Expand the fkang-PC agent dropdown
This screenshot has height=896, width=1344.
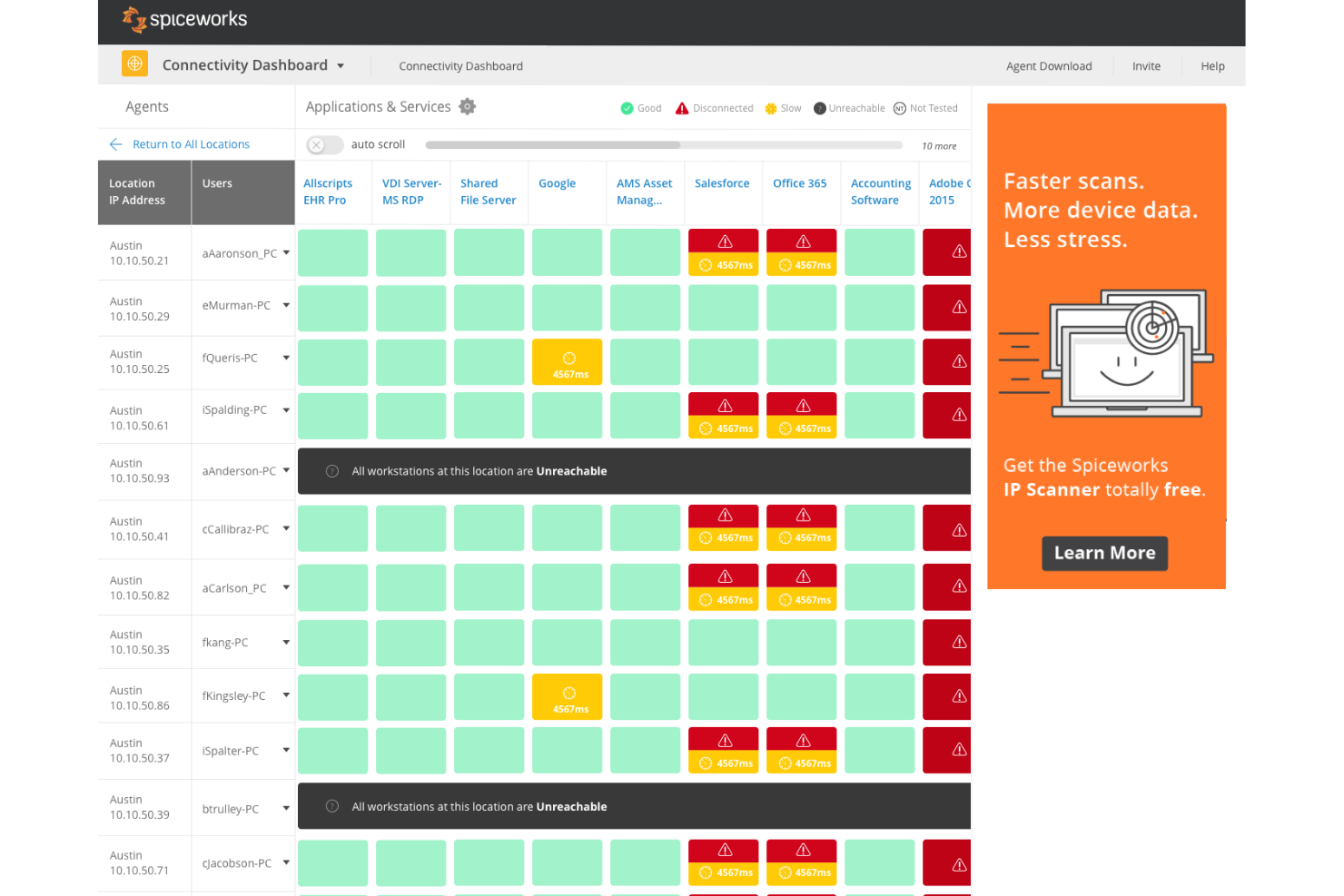pyautogui.click(x=285, y=642)
